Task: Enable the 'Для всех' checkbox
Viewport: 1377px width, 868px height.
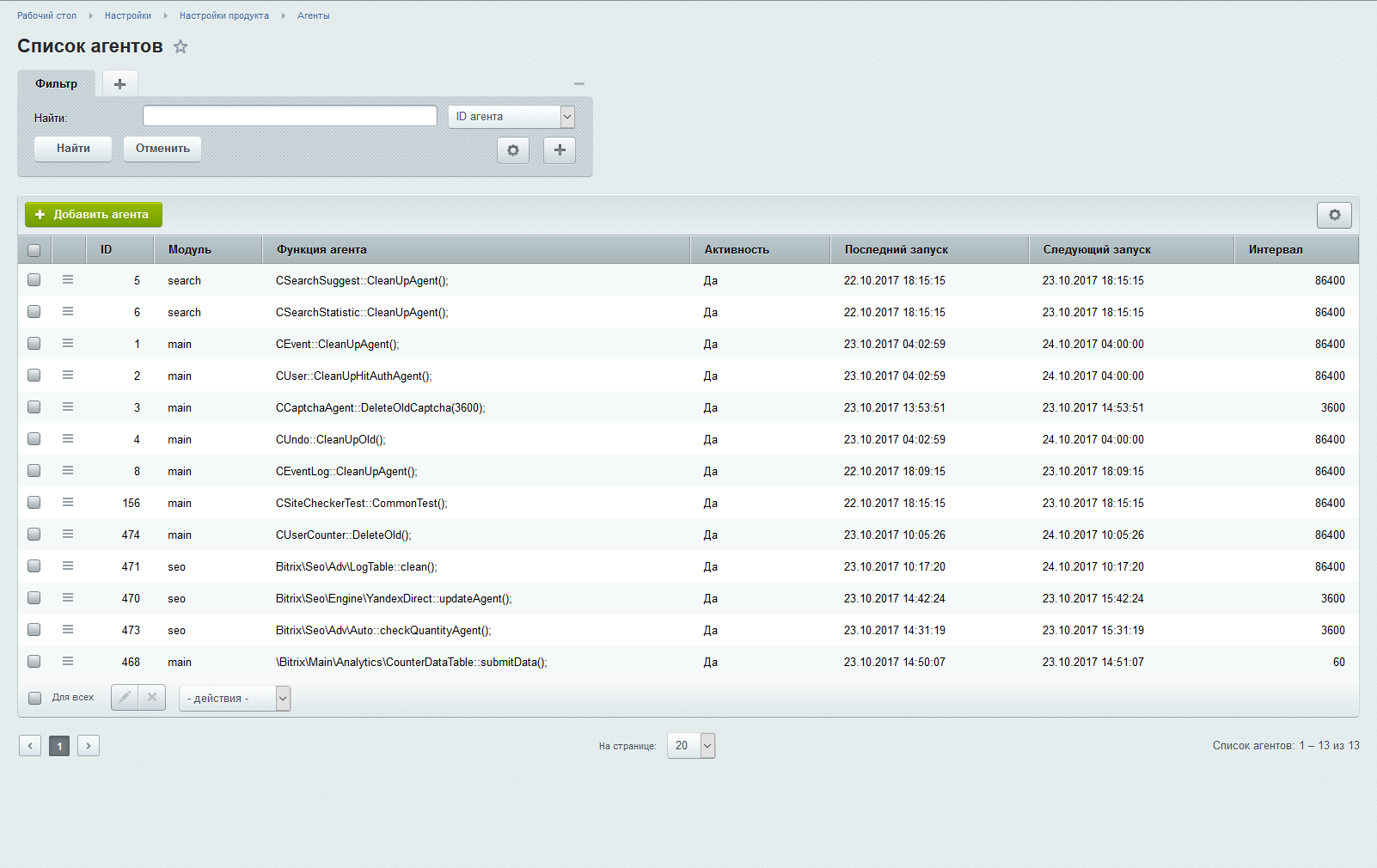Action: [35, 698]
